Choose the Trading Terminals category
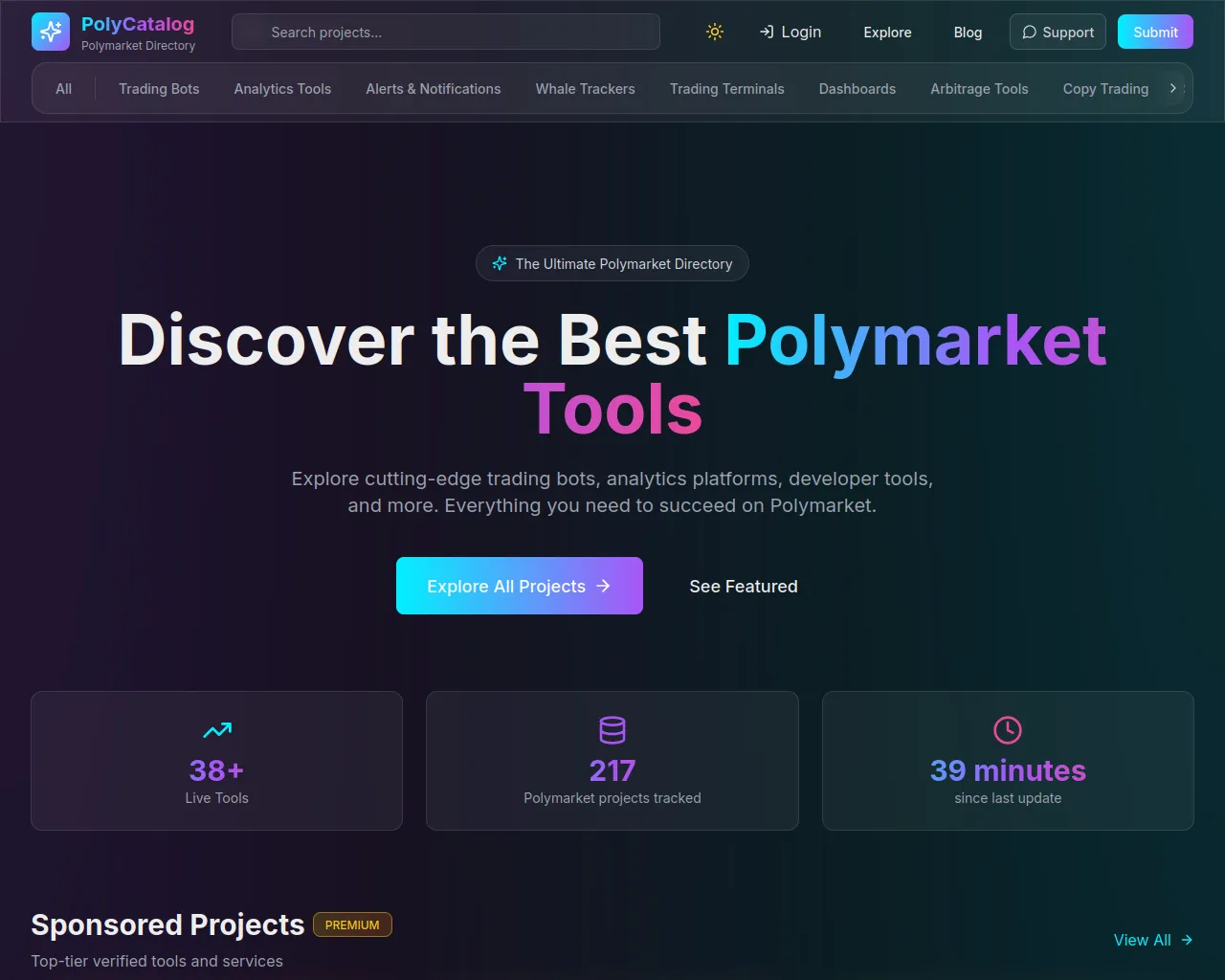 [727, 88]
